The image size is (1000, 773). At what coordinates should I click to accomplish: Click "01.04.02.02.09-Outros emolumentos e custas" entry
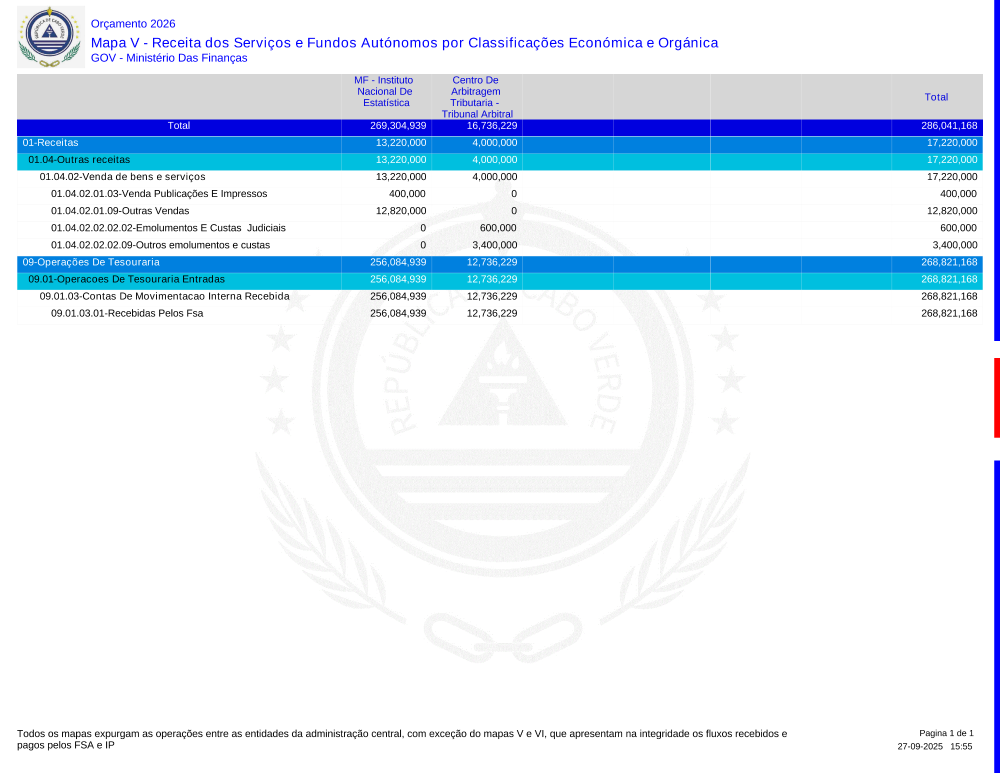click(160, 245)
